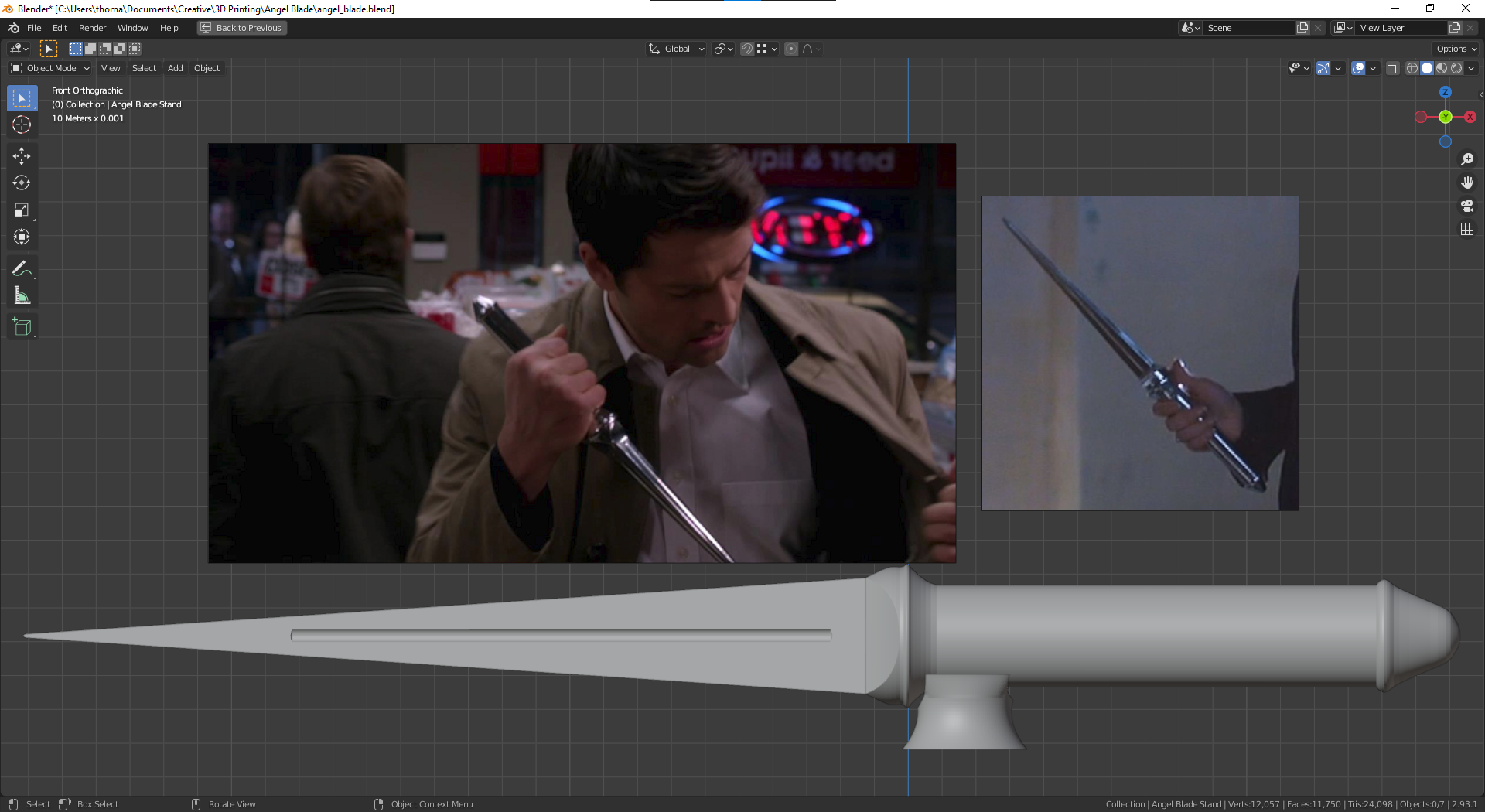Open the Options dropdown
This screenshot has width=1485, height=812.
[1457, 49]
